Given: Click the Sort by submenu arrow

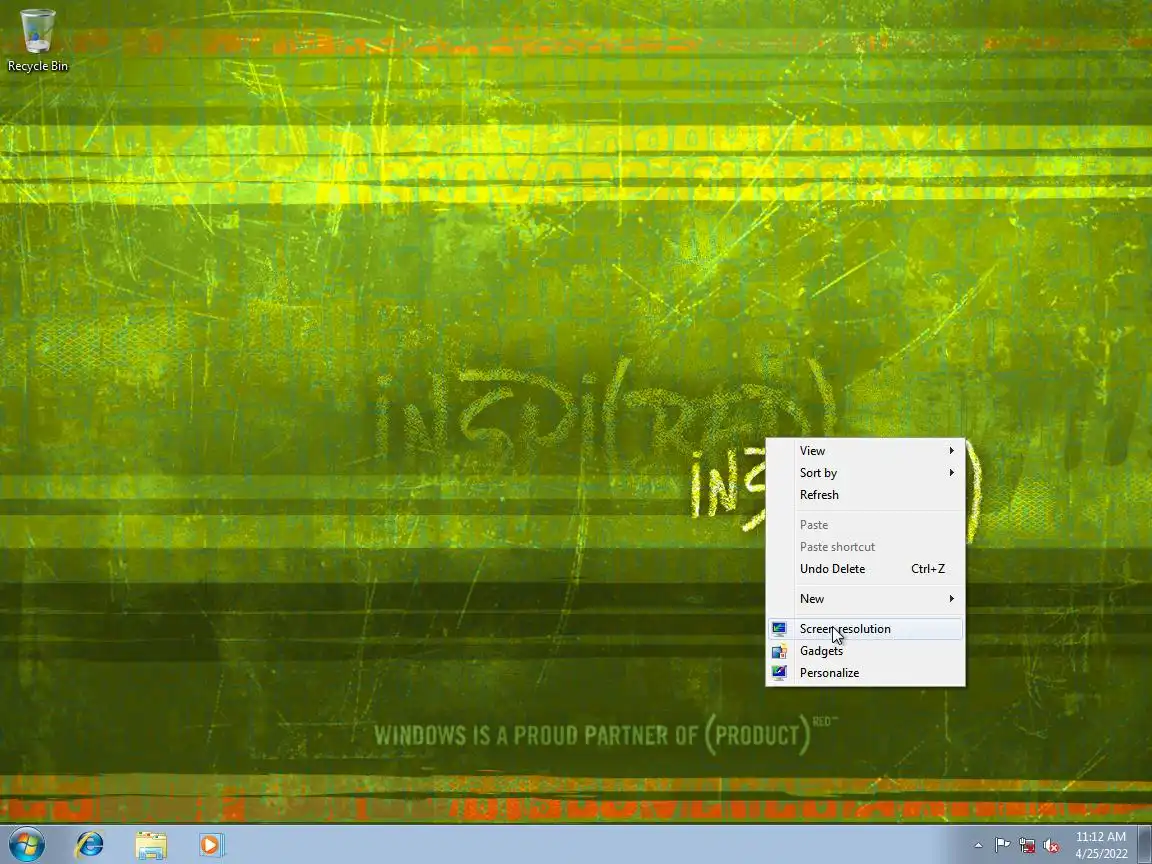Looking at the screenshot, I should coord(951,472).
